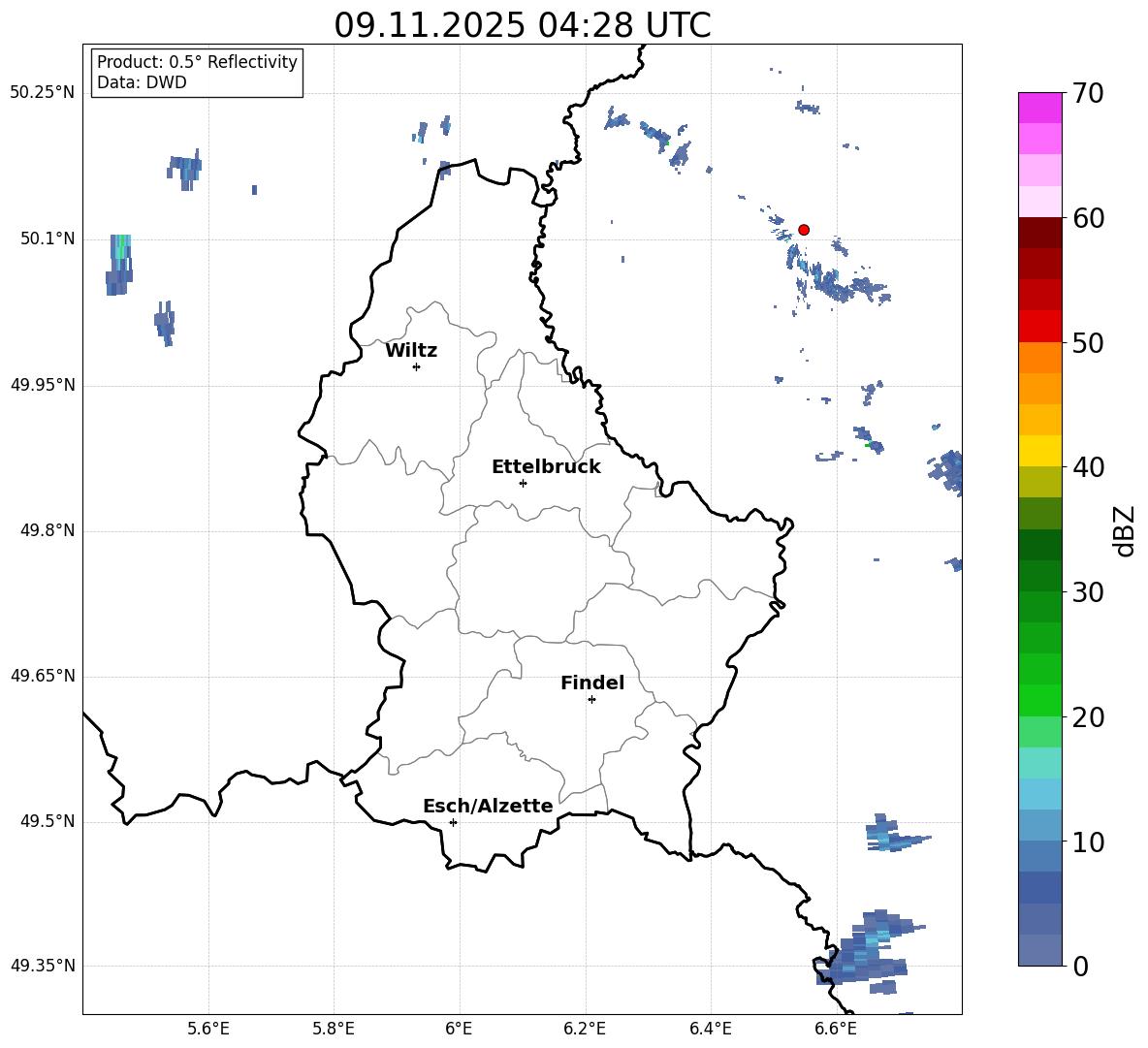
Task: Click the red dot marker on the map
Action: pos(804,230)
